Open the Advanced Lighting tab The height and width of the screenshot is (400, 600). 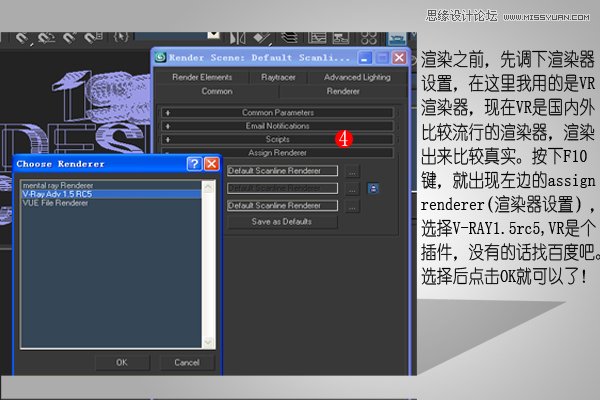point(357,77)
